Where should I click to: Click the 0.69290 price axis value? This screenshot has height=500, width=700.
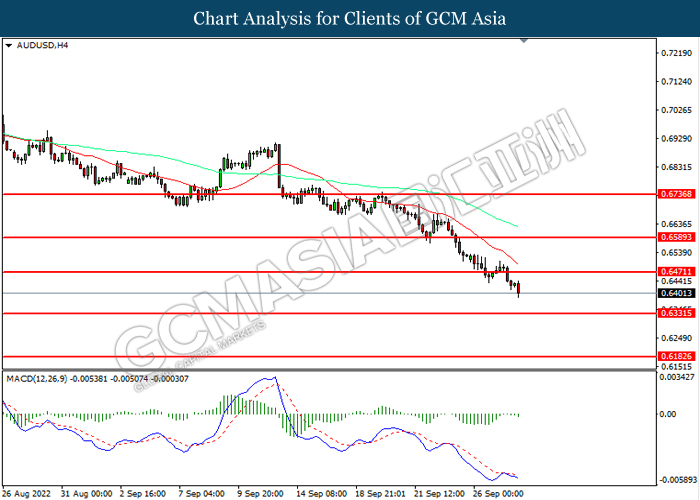pyautogui.click(x=677, y=139)
